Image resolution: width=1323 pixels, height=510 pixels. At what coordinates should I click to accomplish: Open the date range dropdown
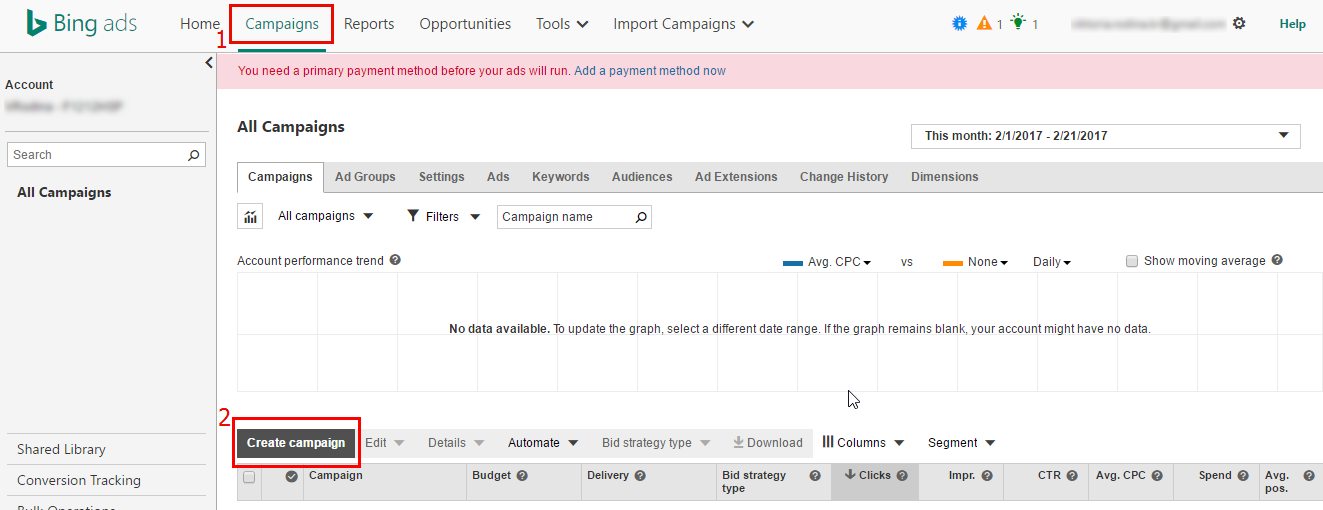(1105, 136)
